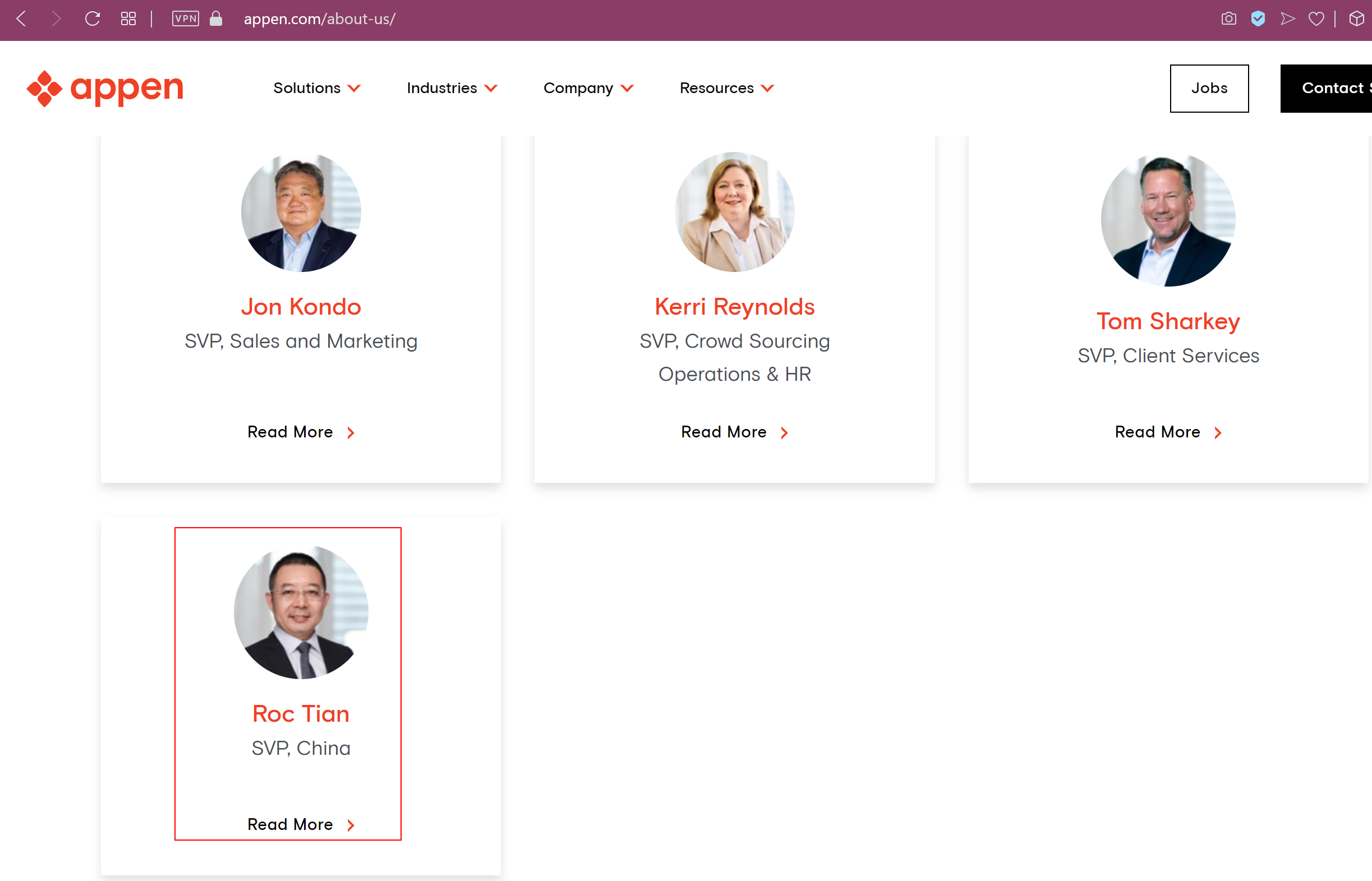Open the speed dial grid icon
1372x881 pixels.
(x=128, y=19)
